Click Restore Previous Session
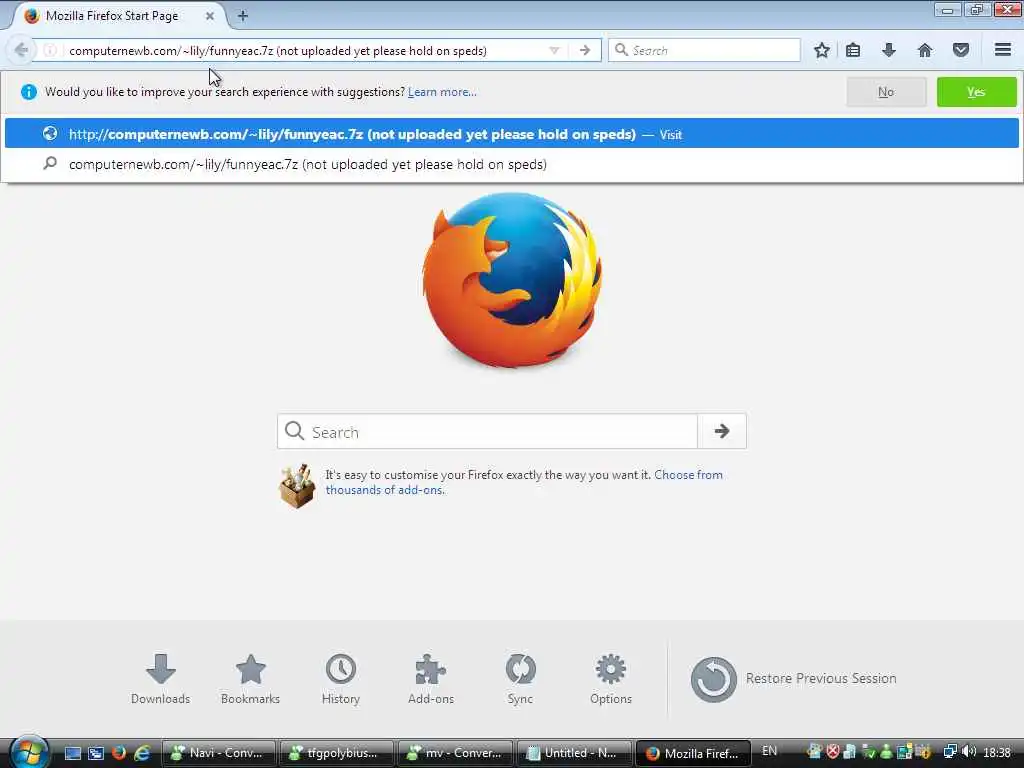The width and height of the screenshot is (1024, 768). [x=793, y=679]
